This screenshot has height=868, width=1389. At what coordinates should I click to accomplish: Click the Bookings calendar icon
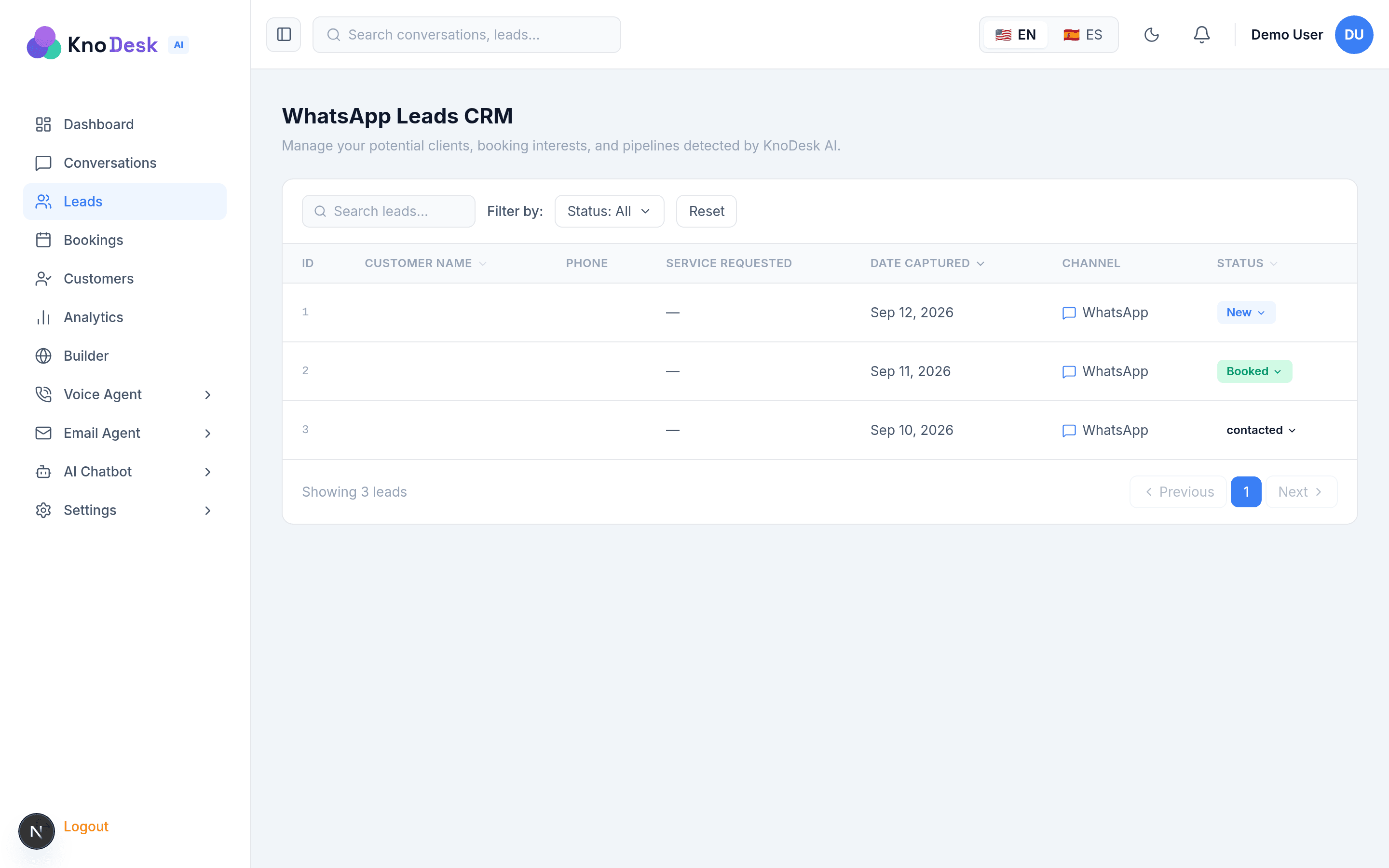coord(43,240)
